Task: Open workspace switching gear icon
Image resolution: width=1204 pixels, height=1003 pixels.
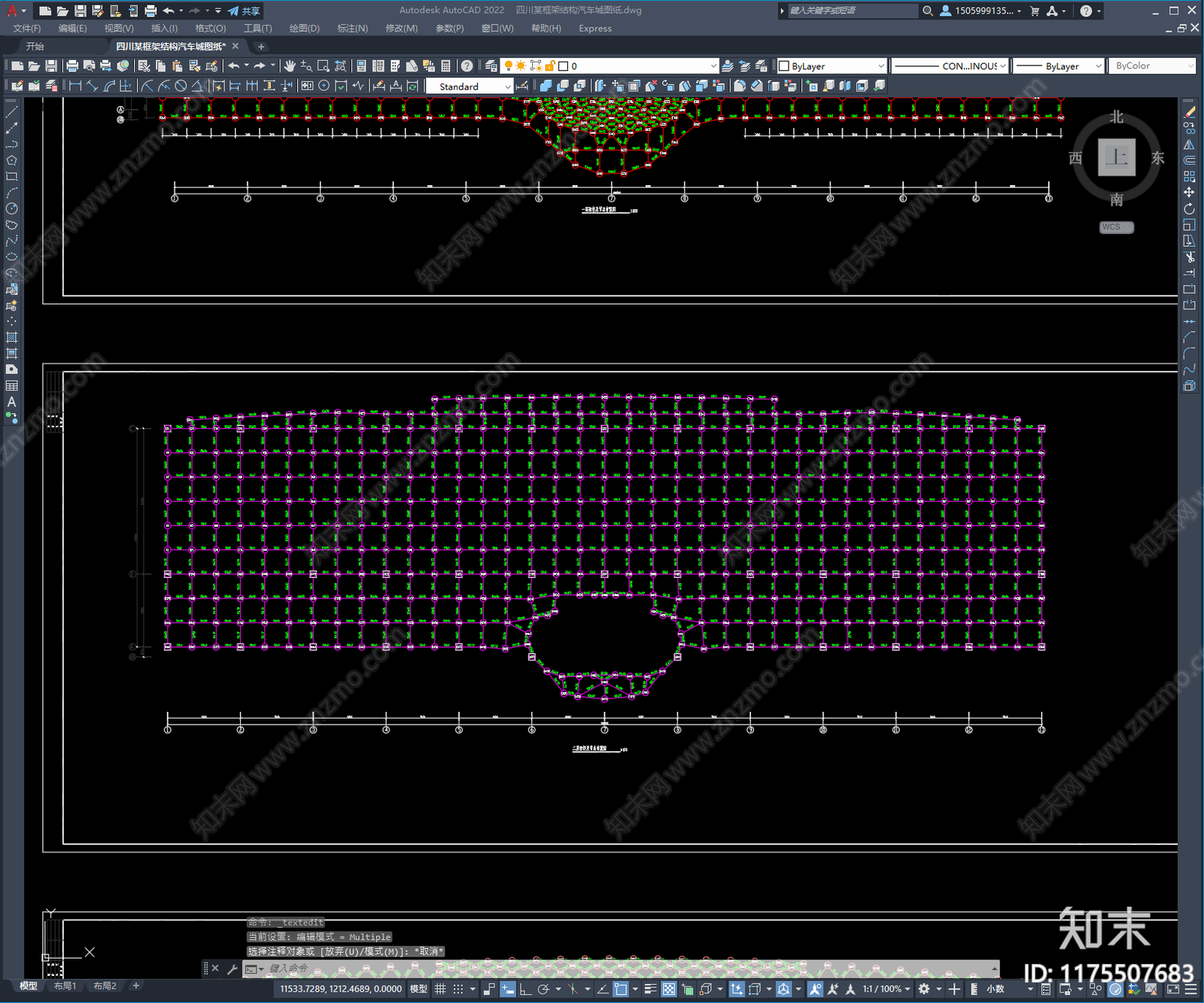Action: pyautogui.click(x=924, y=989)
